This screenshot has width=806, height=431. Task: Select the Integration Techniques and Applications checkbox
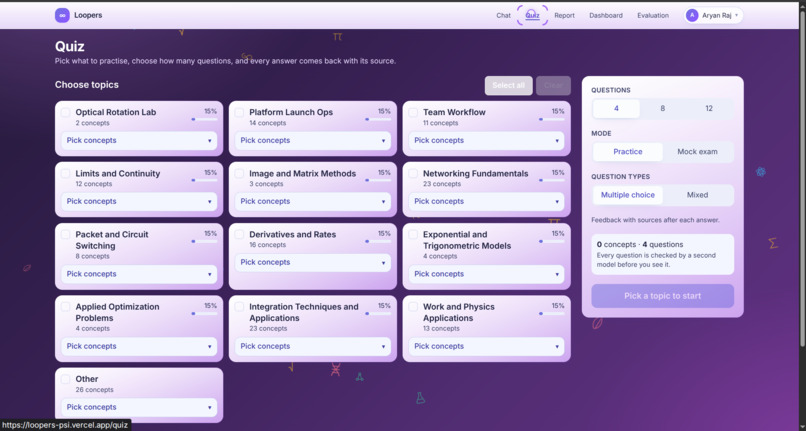[x=240, y=307]
